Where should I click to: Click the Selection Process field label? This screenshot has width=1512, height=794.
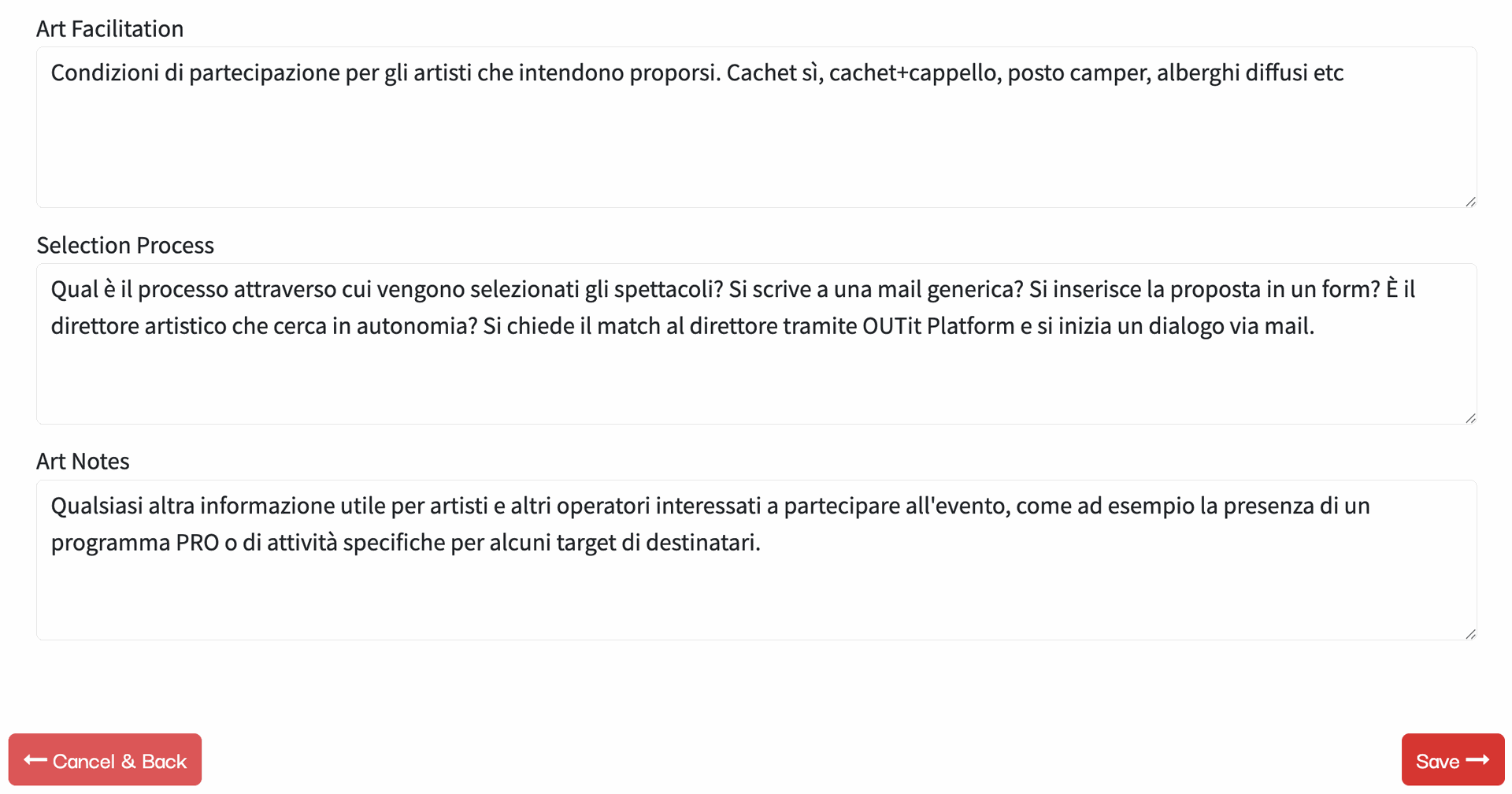click(125, 246)
